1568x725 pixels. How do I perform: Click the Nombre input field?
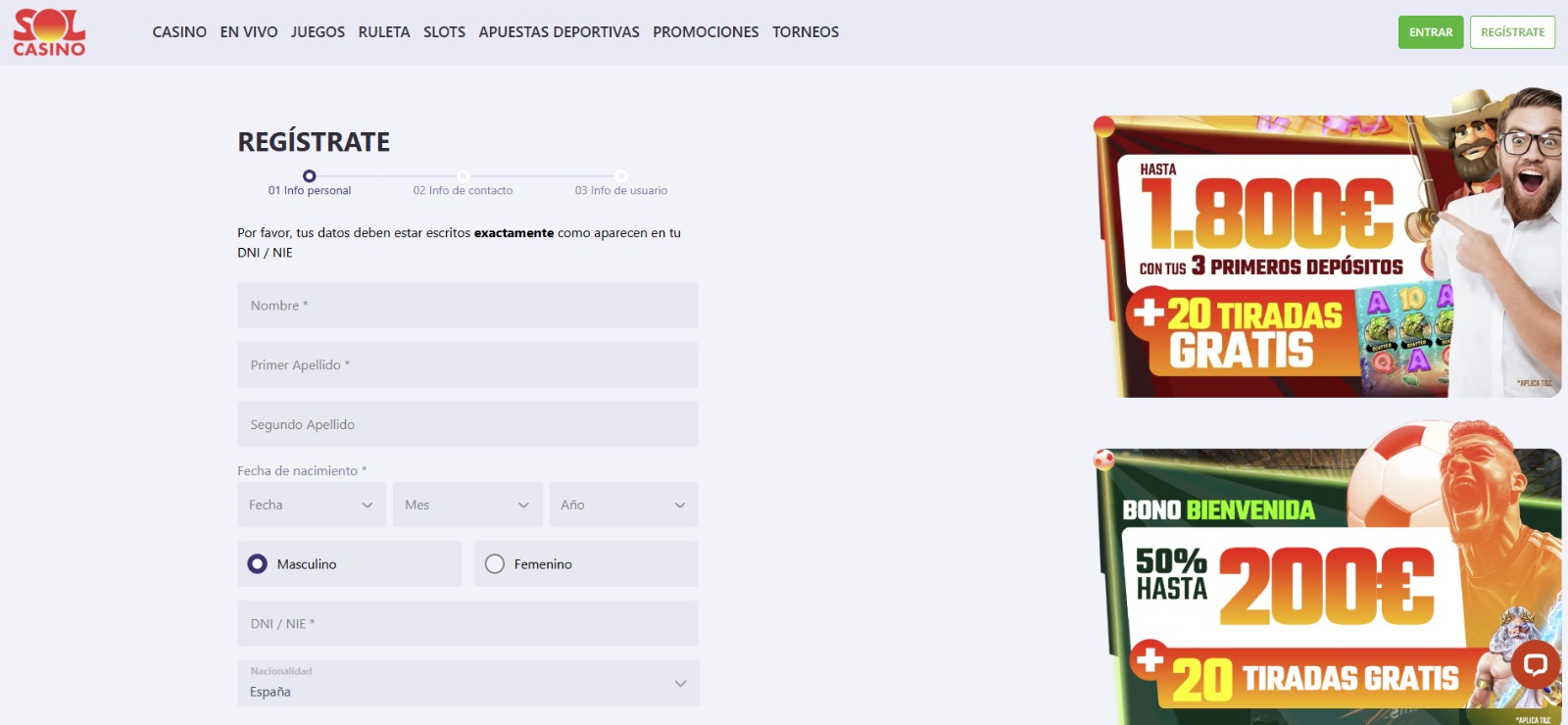[467, 306]
